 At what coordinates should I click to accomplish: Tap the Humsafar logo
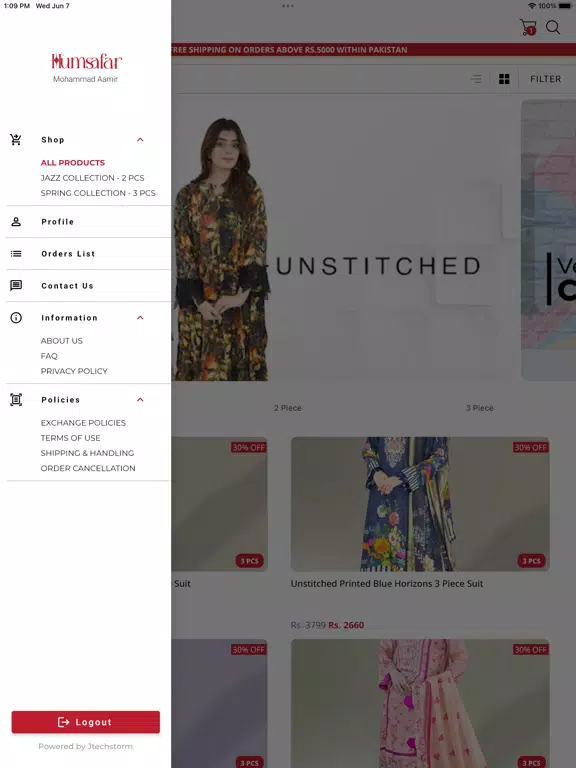point(86,61)
